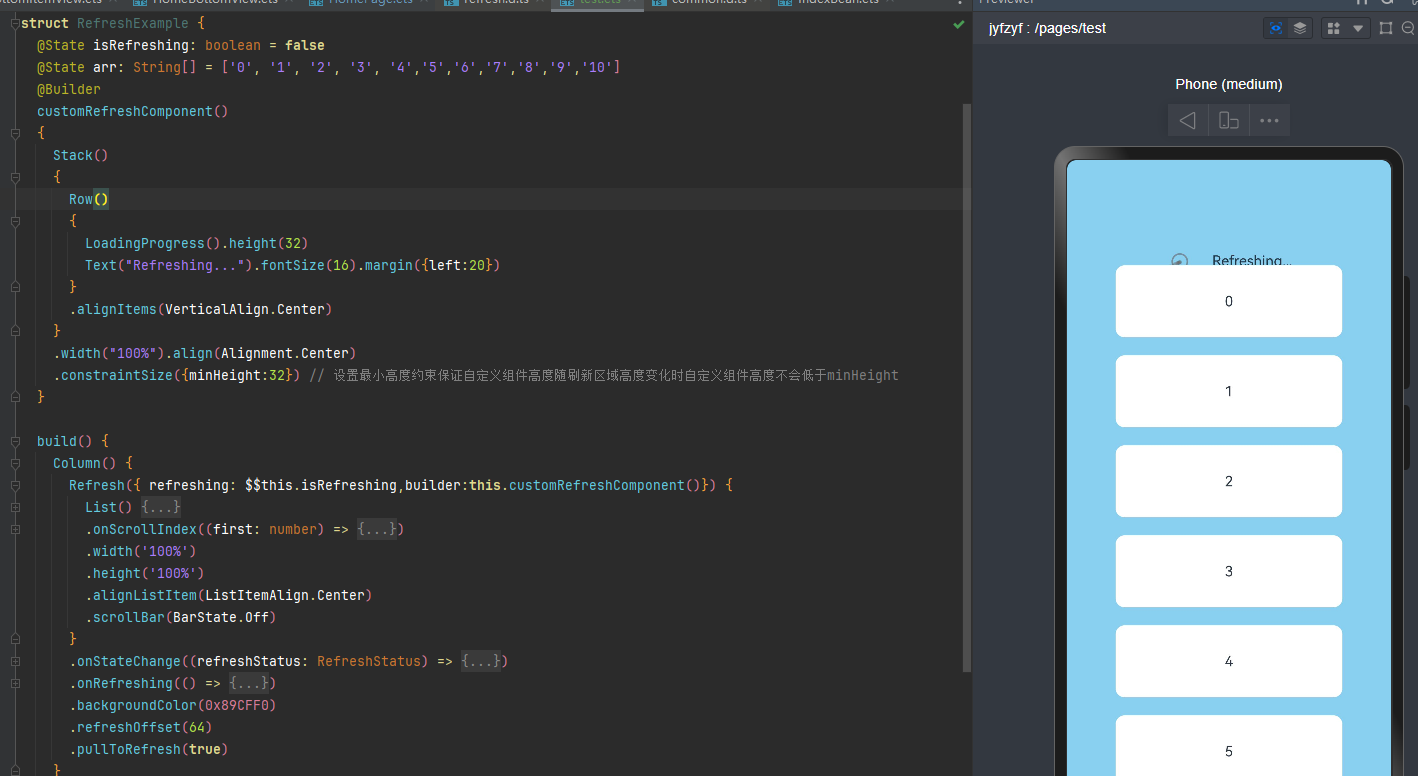
Task: Click the jyfzyf : /pages/test path label
Action: coord(1047,28)
